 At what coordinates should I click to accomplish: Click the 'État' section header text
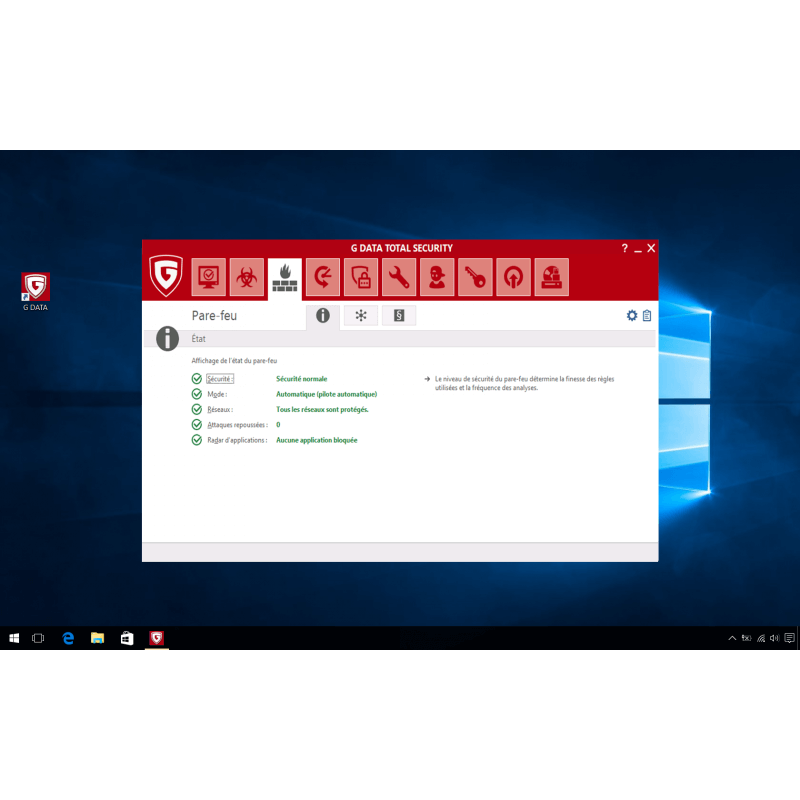198,339
